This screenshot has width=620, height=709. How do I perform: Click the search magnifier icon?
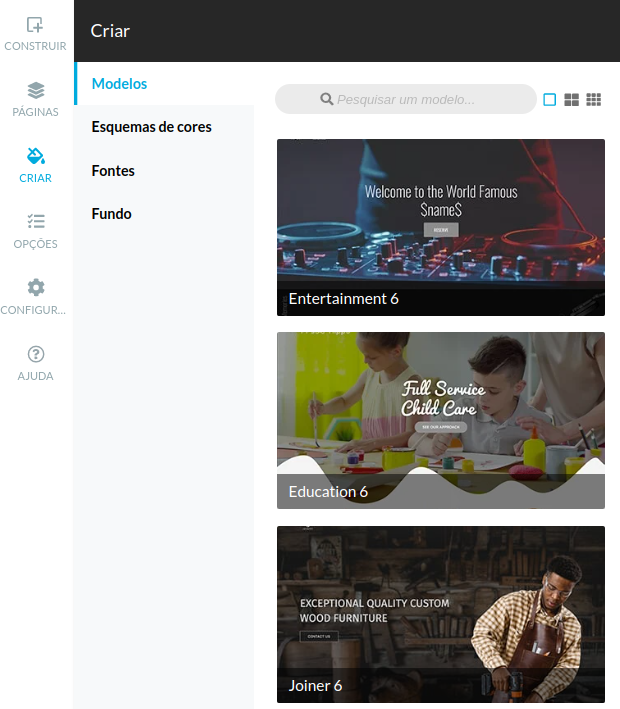[326, 100]
